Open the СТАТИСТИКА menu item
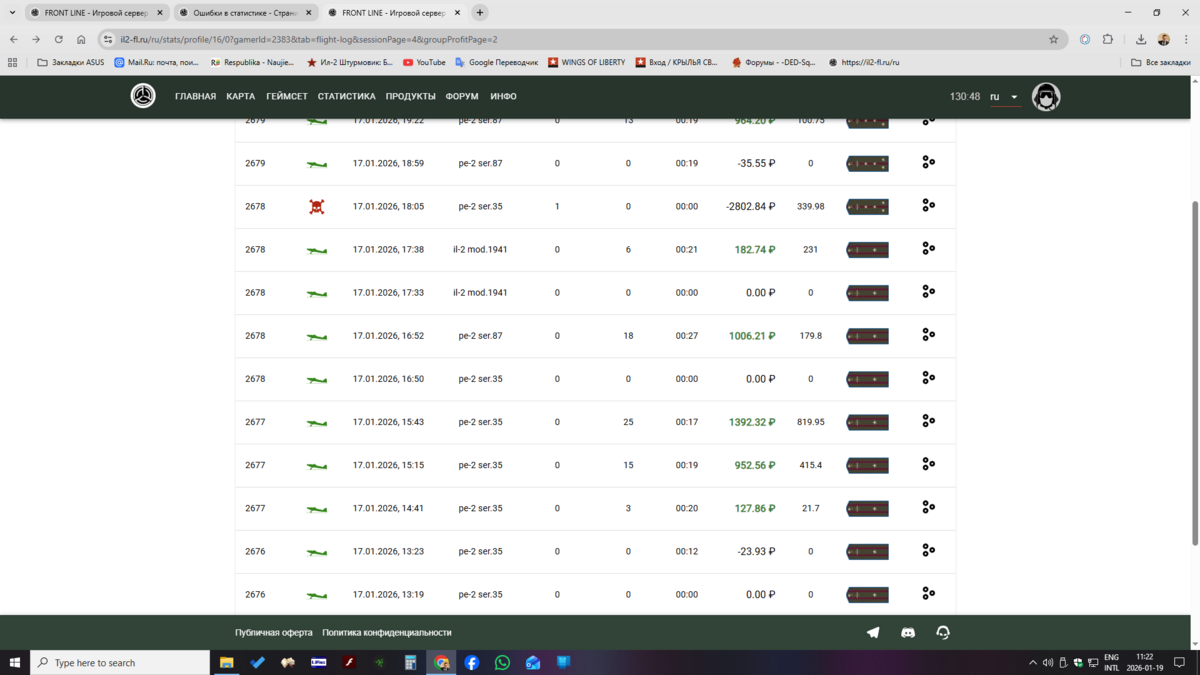Image resolution: width=1200 pixels, height=675 pixels. pyautogui.click(x=346, y=97)
